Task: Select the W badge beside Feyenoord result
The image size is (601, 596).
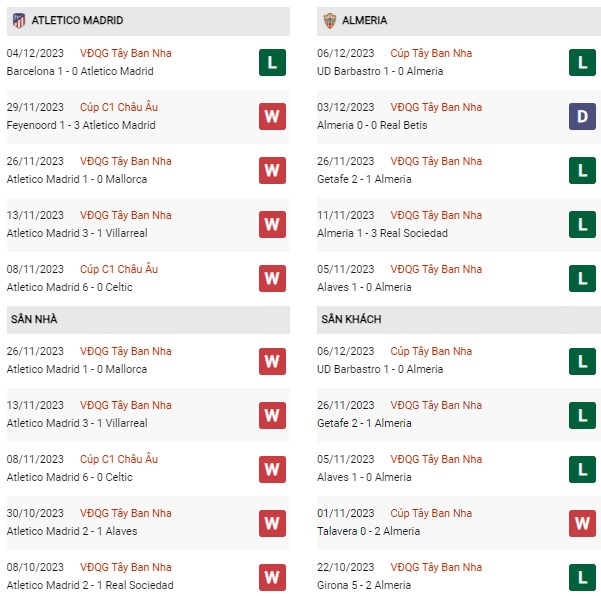Action: coord(272,117)
